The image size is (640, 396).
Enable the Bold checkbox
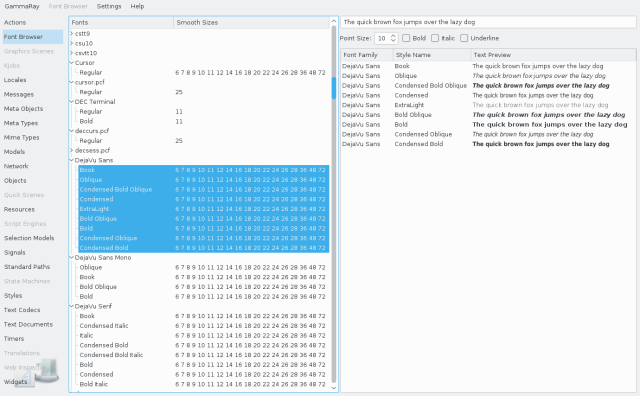pos(406,38)
